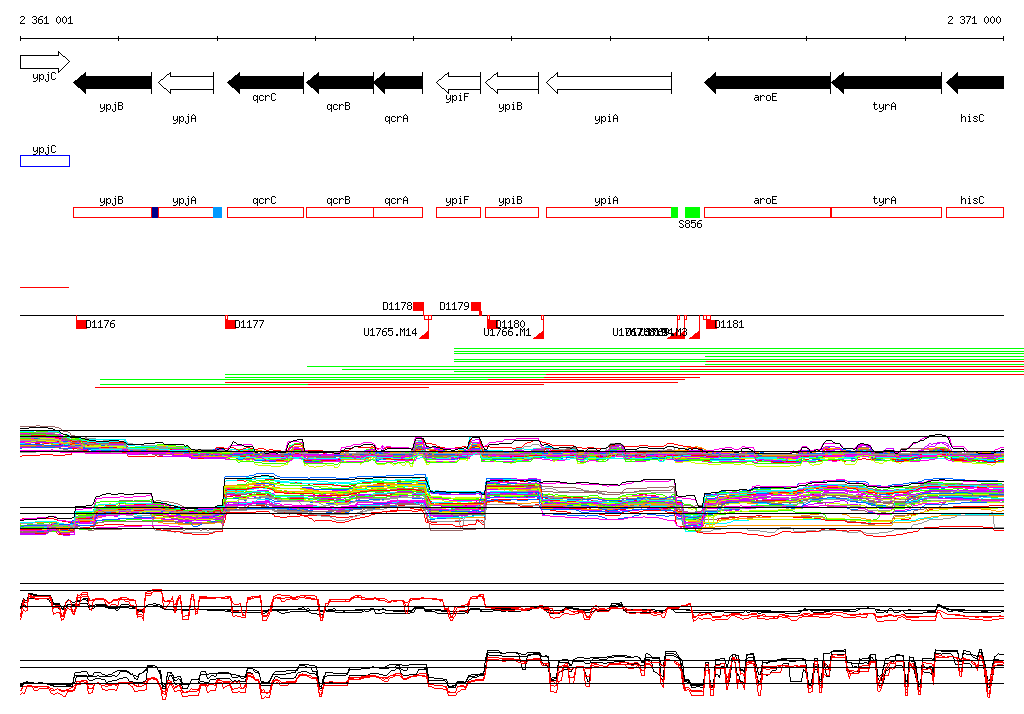Select the black qcrC gene arrow
This screenshot has height=714, width=1024.
click(x=265, y=82)
